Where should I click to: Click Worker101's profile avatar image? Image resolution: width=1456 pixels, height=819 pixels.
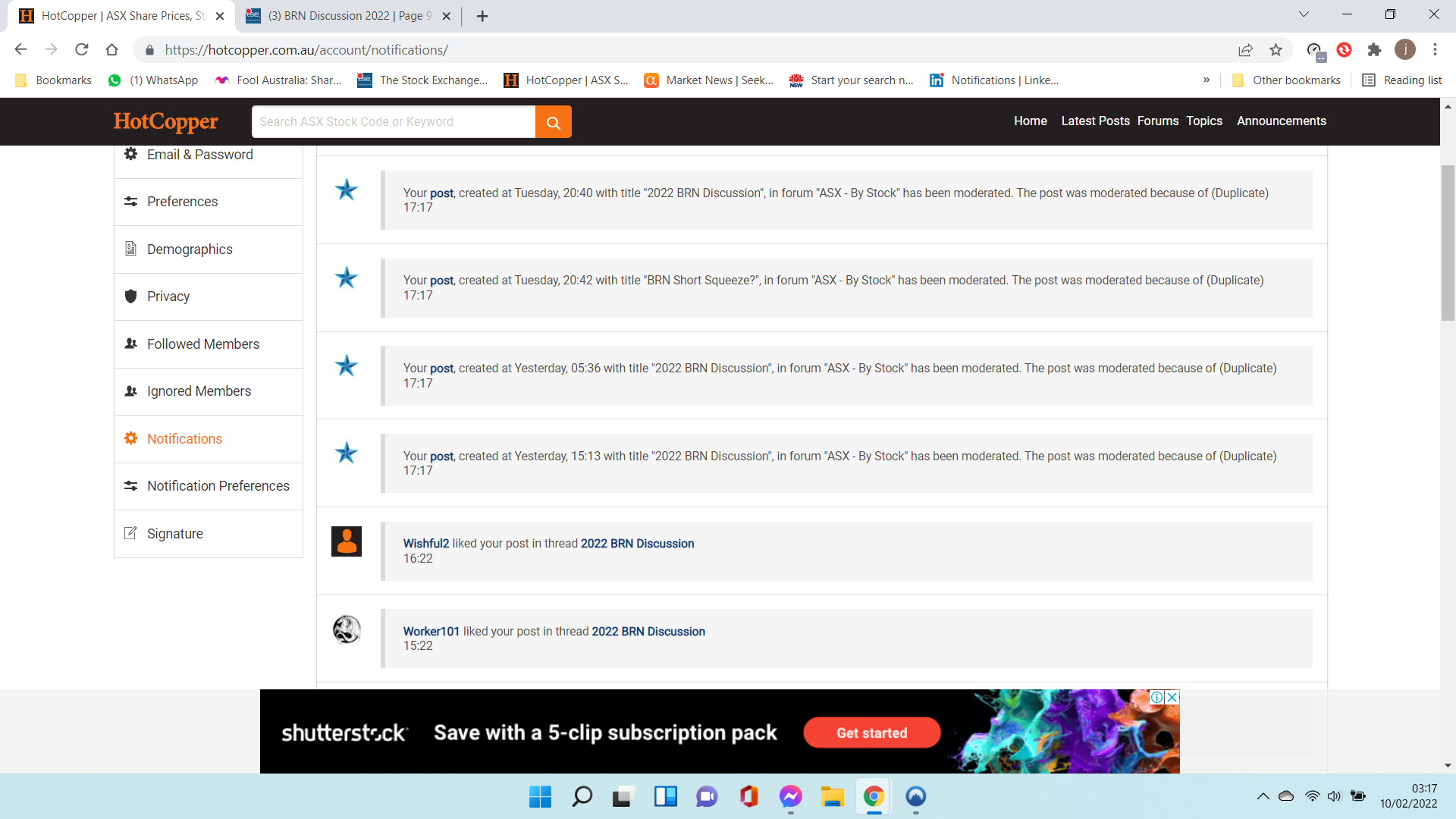(x=347, y=629)
